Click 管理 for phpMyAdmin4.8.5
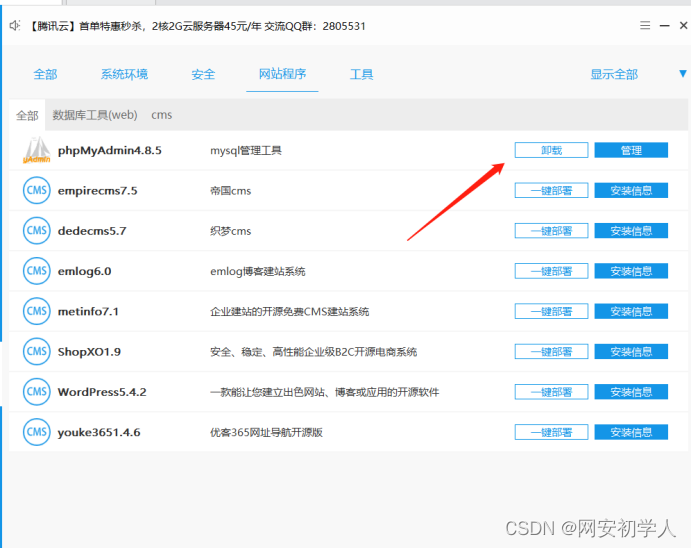692x548 pixels. pos(631,150)
